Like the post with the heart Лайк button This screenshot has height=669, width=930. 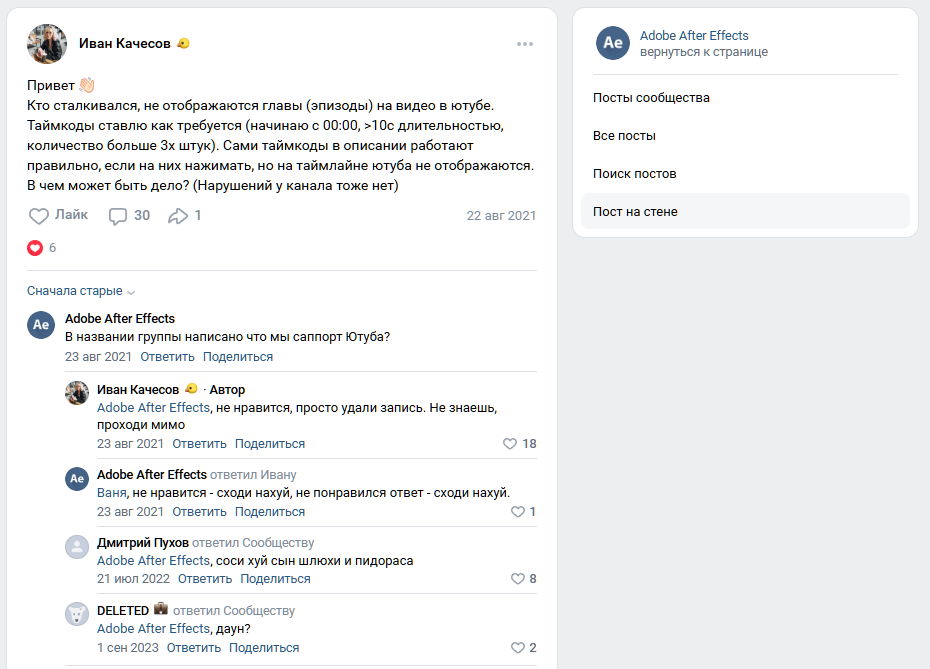[58, 215]
